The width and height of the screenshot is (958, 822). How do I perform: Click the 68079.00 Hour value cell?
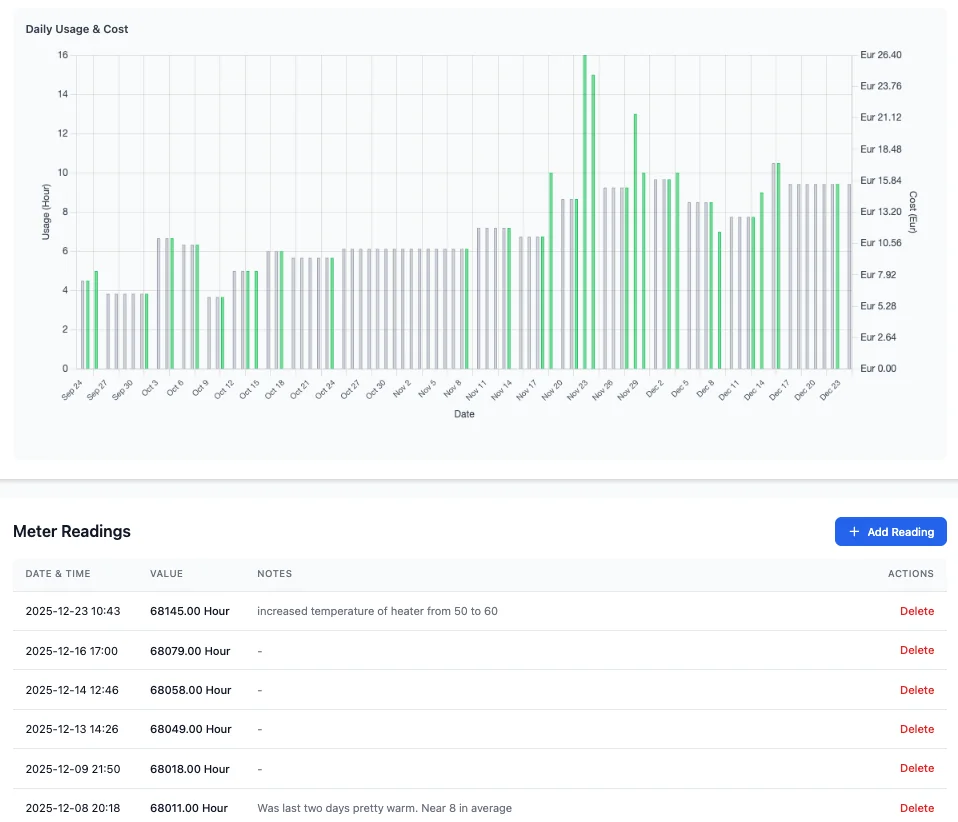pyautogui.click(x=190, y=651)
